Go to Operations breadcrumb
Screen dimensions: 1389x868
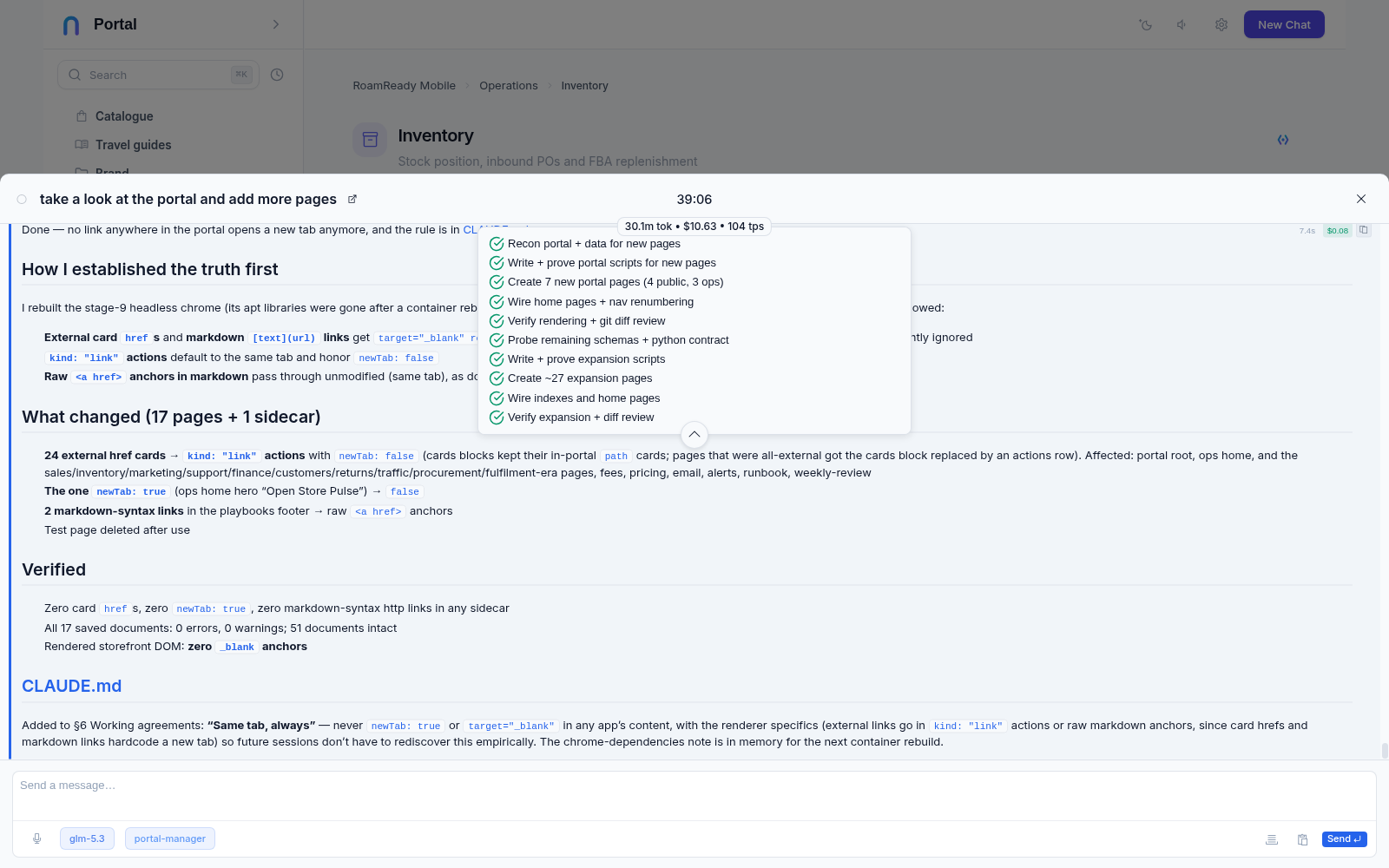(509, 86)
